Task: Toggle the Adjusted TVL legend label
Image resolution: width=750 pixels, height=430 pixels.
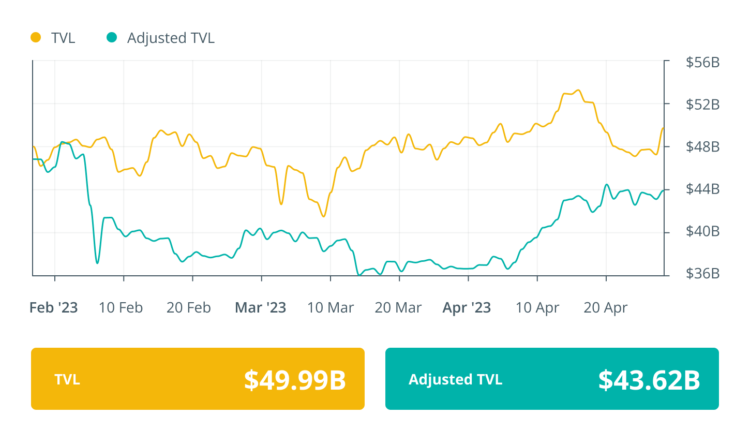Action: tap(171, 38)
